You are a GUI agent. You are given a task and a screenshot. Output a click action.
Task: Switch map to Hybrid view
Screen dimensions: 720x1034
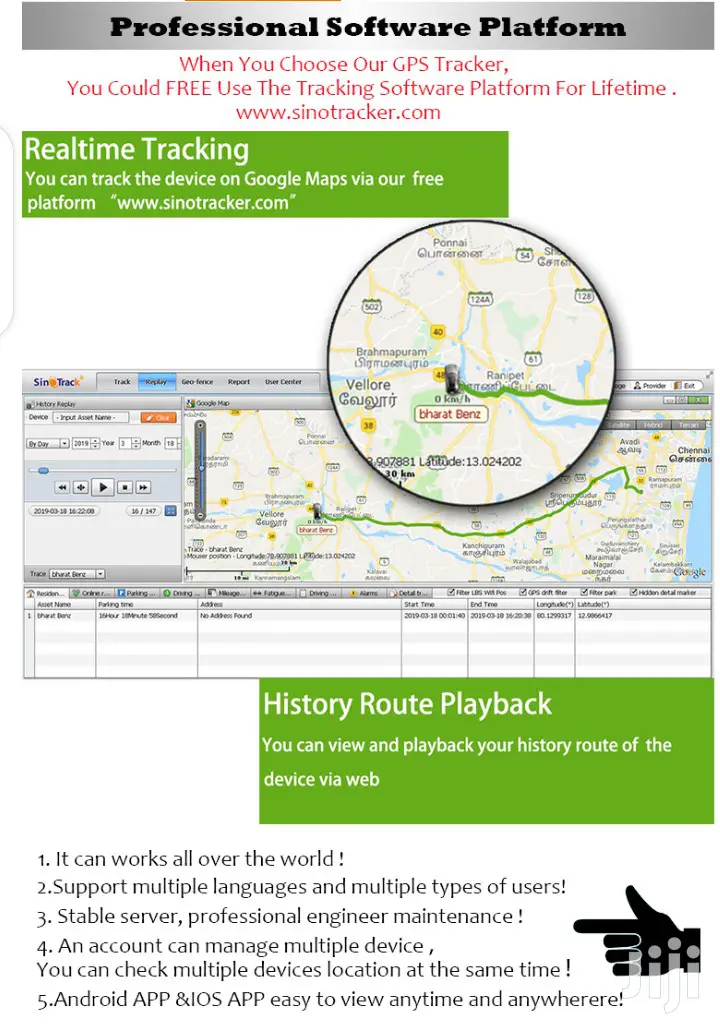653,425
